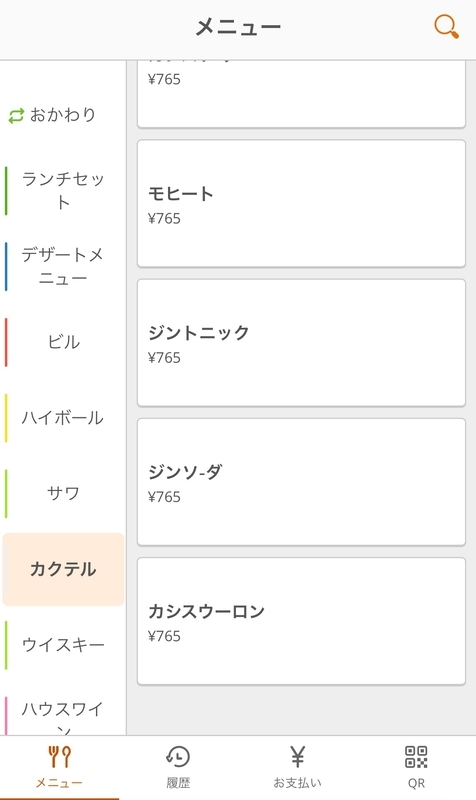Open the 履歴 clock history icon
Image resolution: width=476 pixels, height=800 pixels.
(178, 757)
